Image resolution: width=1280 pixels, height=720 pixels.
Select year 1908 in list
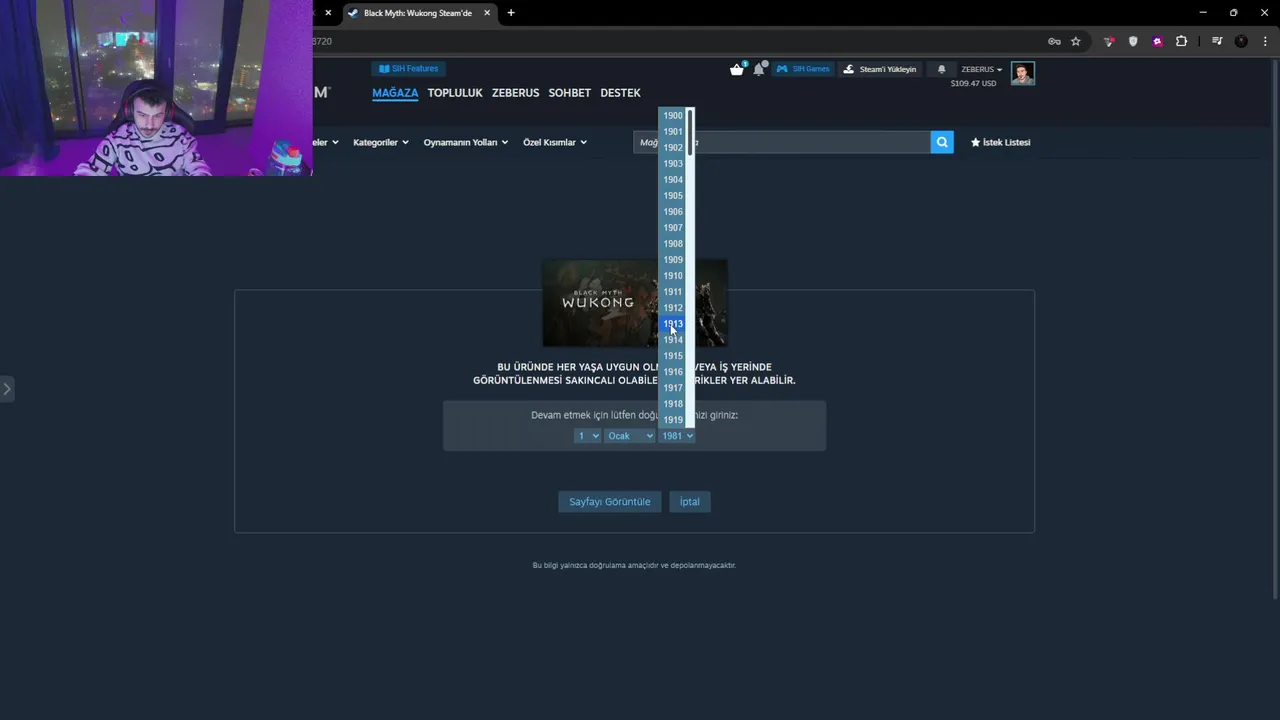[673, 244]
